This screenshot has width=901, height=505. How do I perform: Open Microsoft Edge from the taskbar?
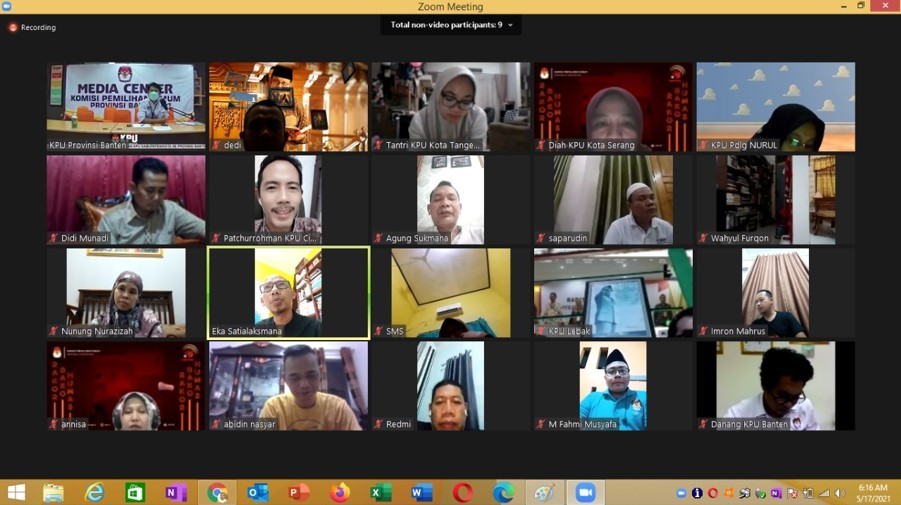pos(503,492)
